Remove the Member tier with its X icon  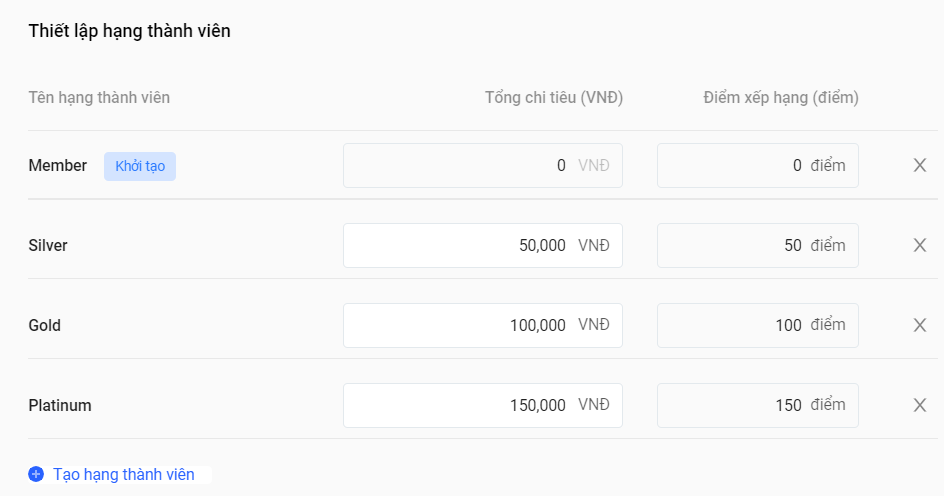click(919, 166)
